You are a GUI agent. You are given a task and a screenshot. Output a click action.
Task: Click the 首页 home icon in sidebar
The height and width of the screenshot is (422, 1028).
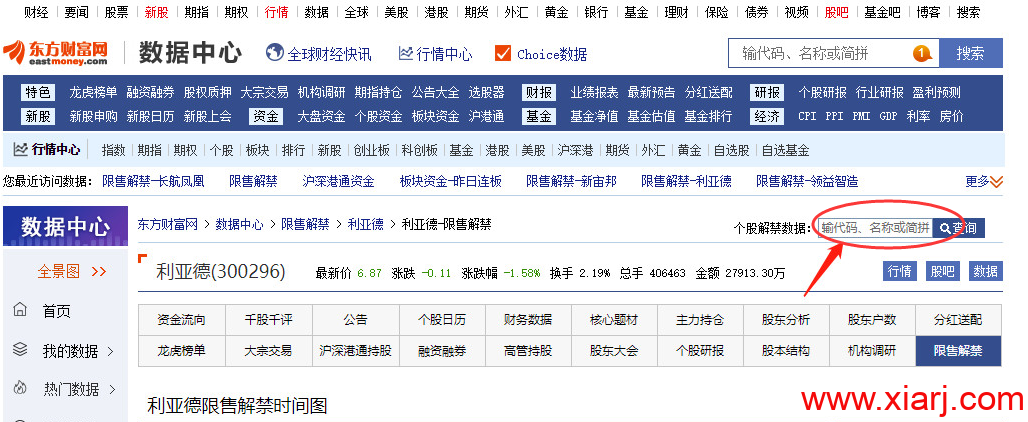tap(21, 311)
